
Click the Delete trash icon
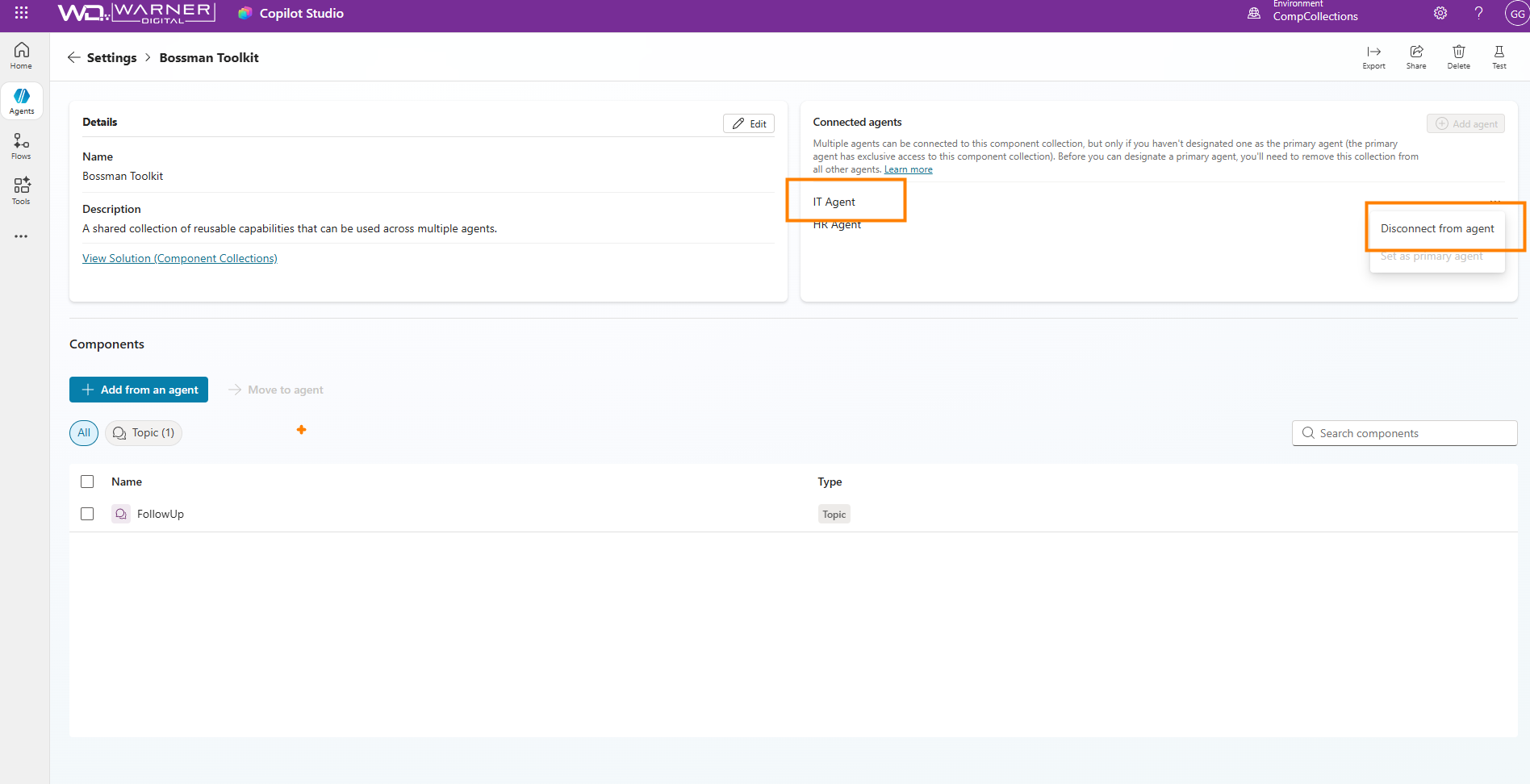coord(1458,56)
